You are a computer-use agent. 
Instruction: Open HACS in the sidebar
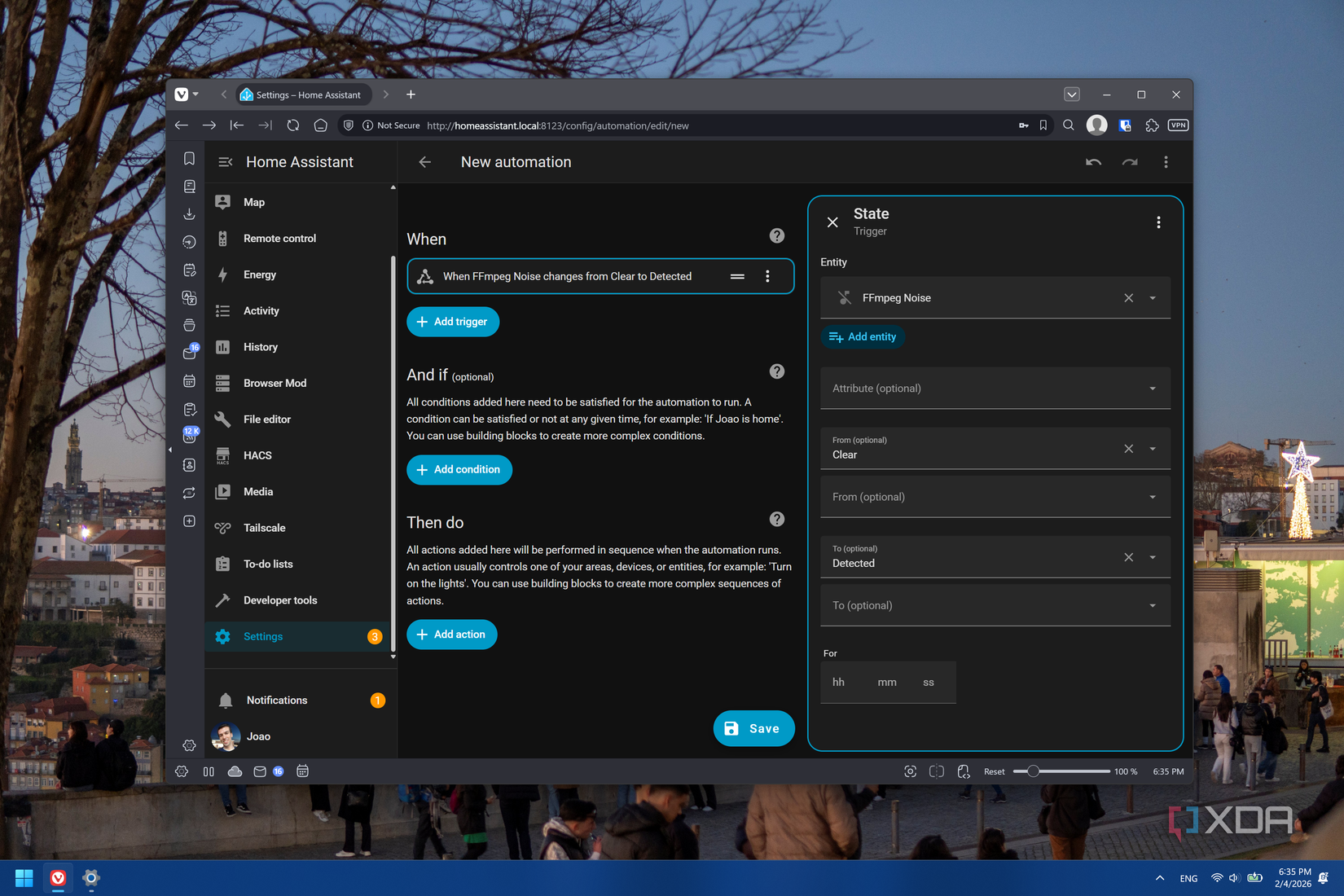coord(298,455)
